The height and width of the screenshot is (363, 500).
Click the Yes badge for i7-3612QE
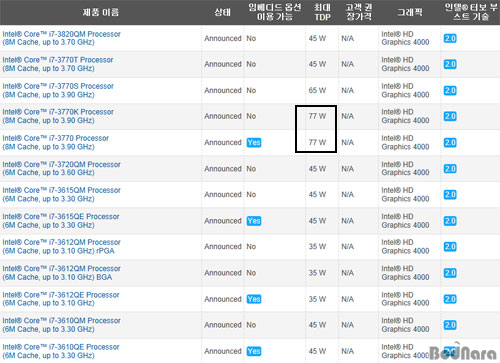pyautogui.click(x=254, y=299)
